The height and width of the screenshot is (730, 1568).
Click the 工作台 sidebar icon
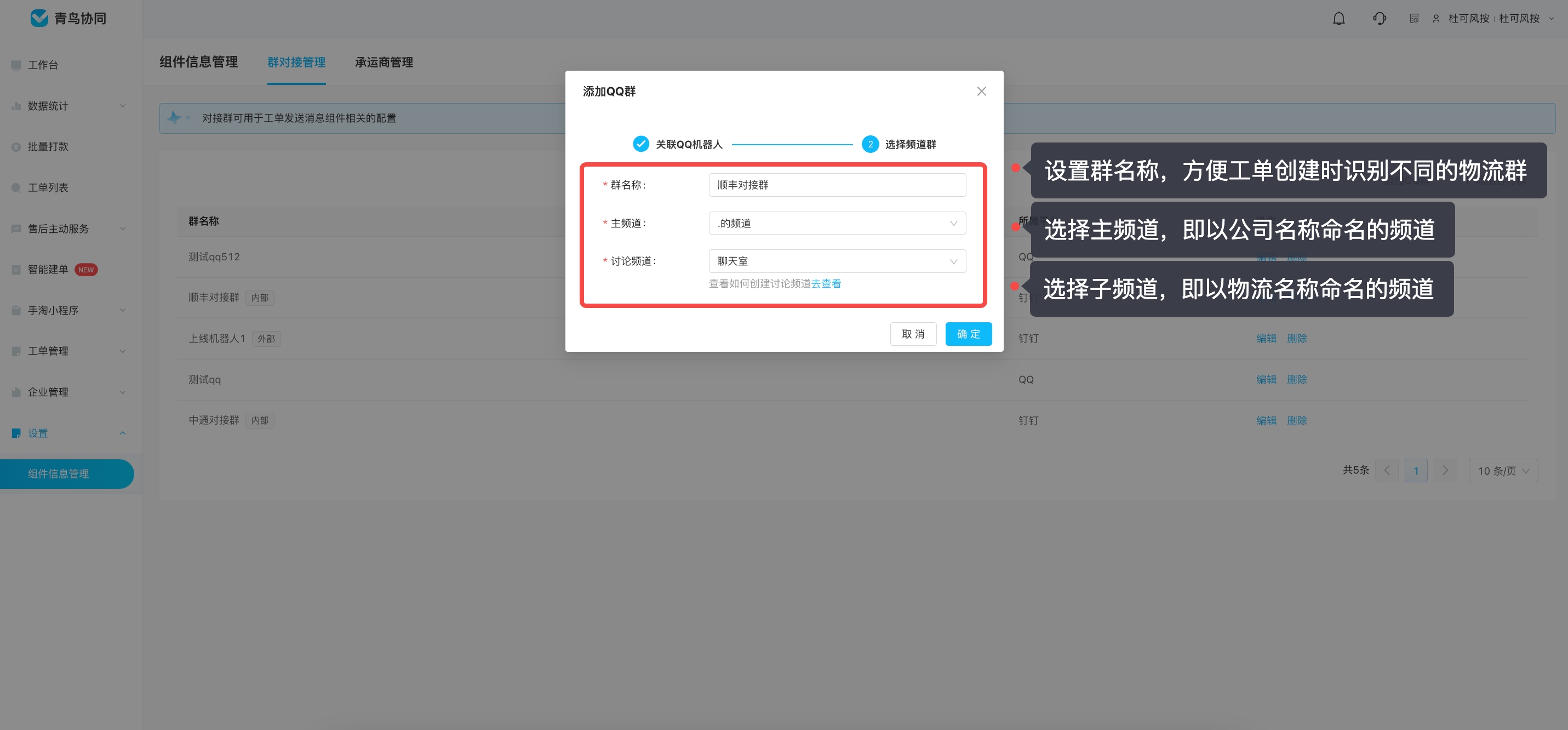[x=16, y=65]
